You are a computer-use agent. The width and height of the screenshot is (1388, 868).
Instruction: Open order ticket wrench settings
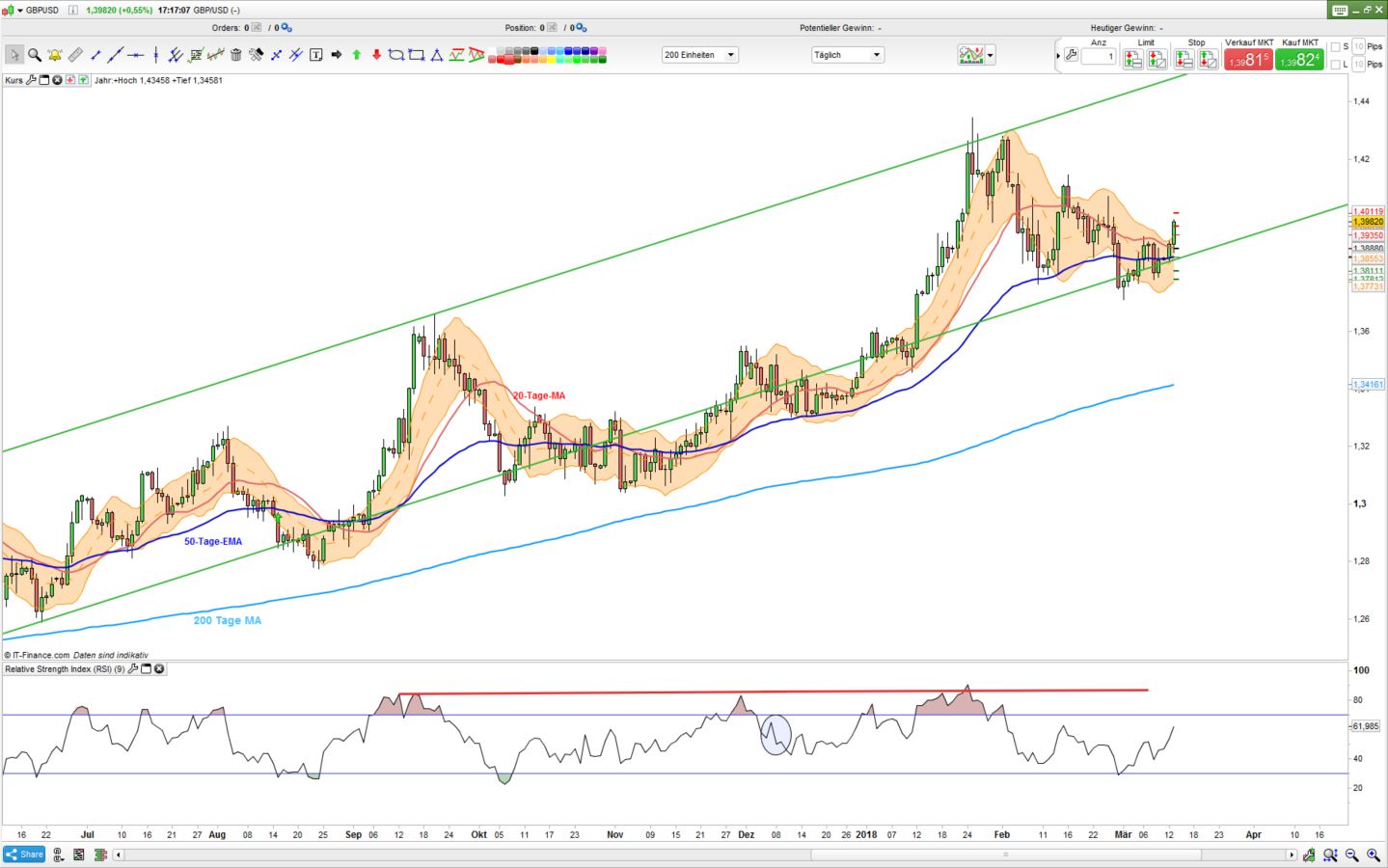pos(1072,55)
